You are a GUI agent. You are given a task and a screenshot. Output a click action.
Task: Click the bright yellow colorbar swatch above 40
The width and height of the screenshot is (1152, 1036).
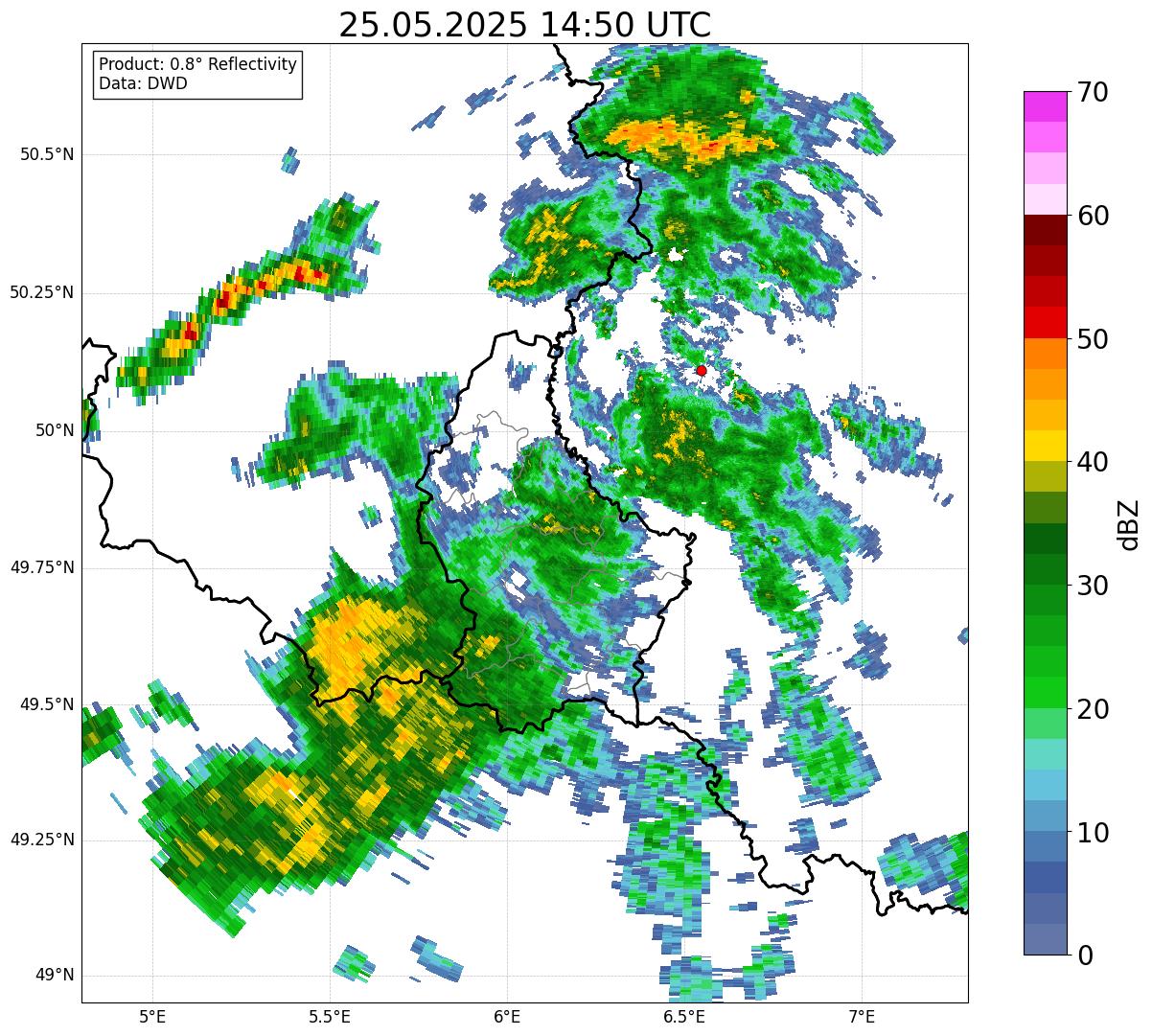tap(1045, 446)
